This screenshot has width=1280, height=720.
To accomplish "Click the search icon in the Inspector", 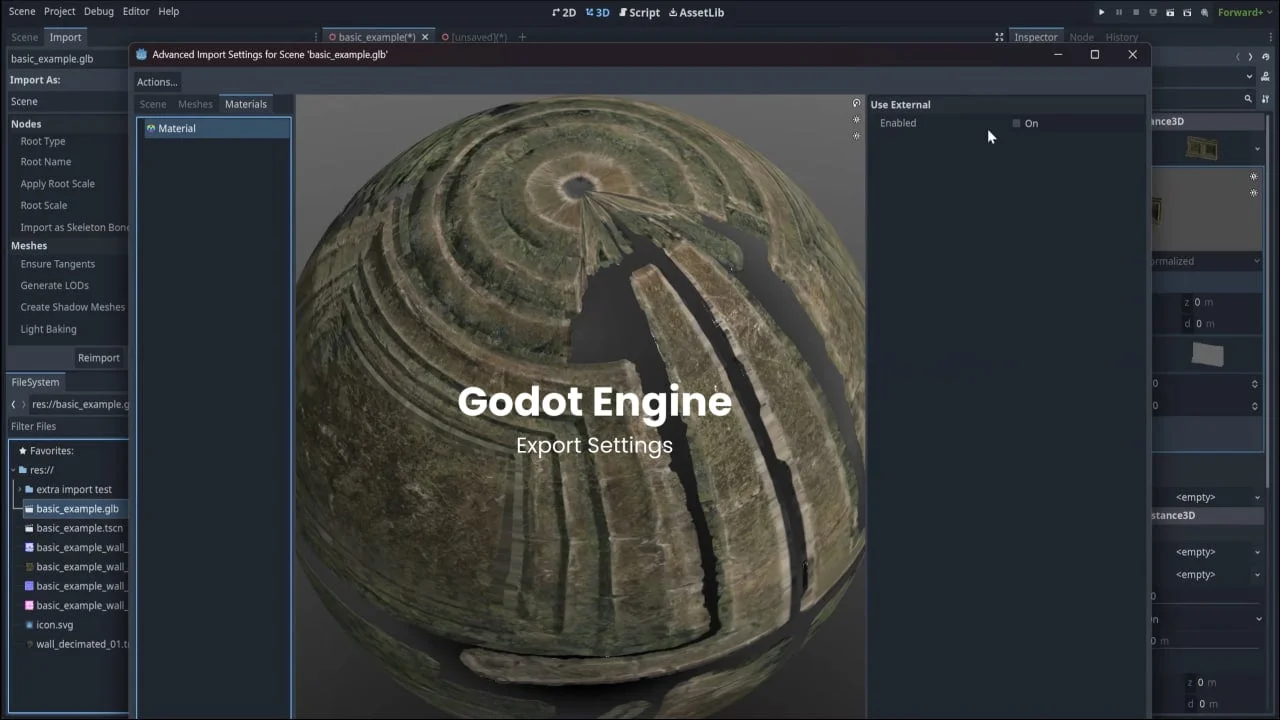I will click(1247, 99).
